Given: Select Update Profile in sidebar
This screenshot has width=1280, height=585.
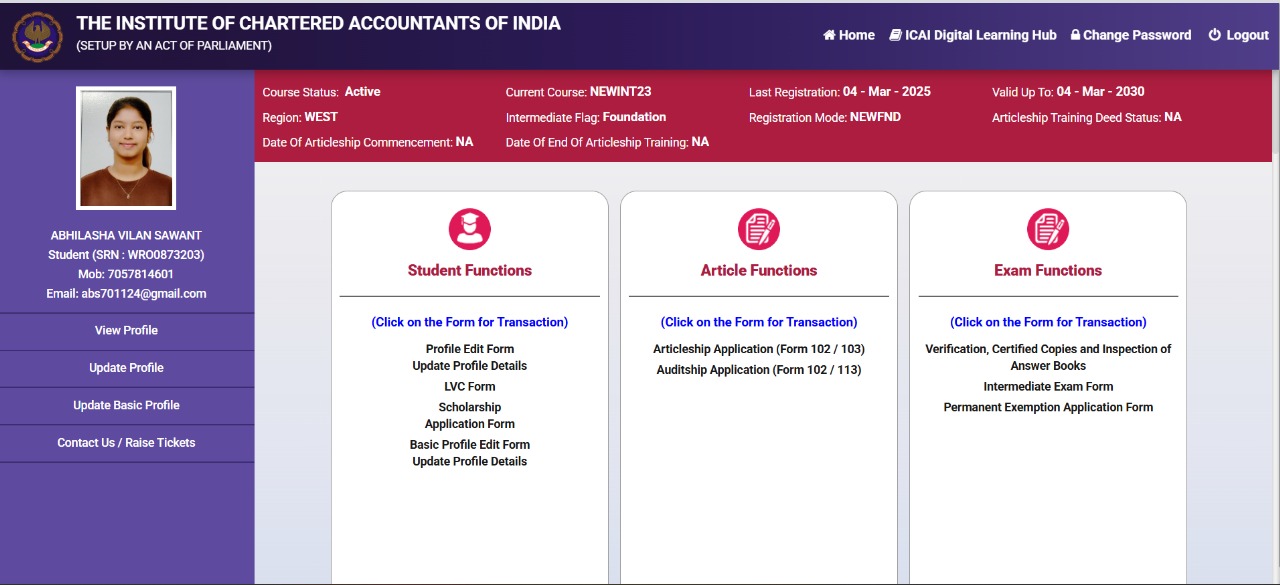Looking at the screenshot, I should (126, 368).
